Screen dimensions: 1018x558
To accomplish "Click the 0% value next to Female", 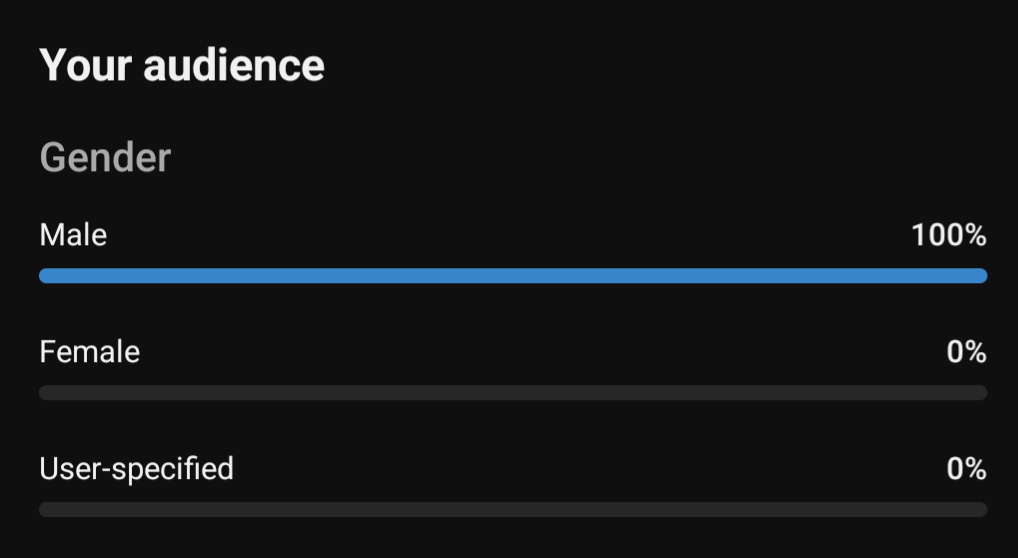I will point(967,351).
